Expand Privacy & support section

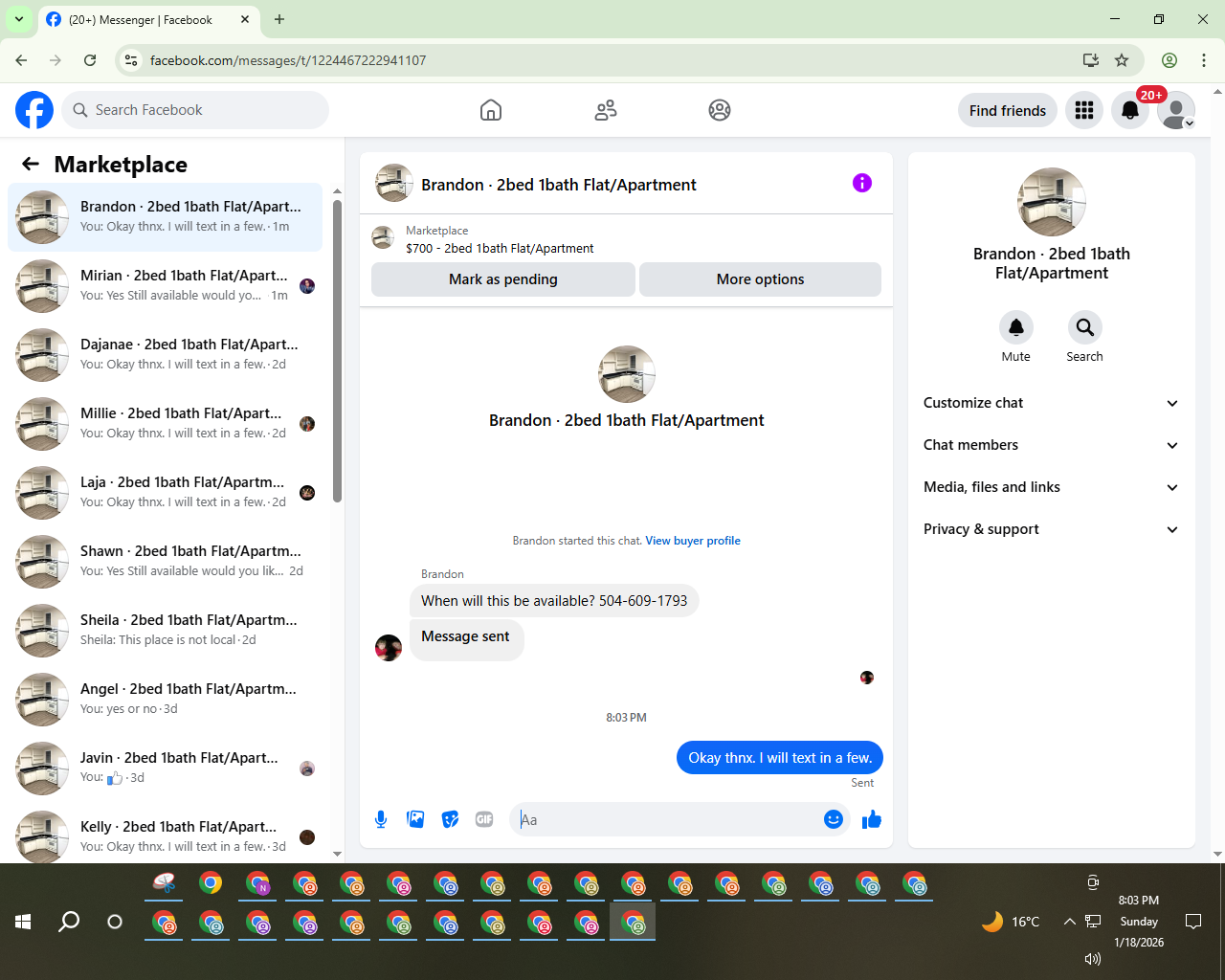click(x=1052, y=529)
